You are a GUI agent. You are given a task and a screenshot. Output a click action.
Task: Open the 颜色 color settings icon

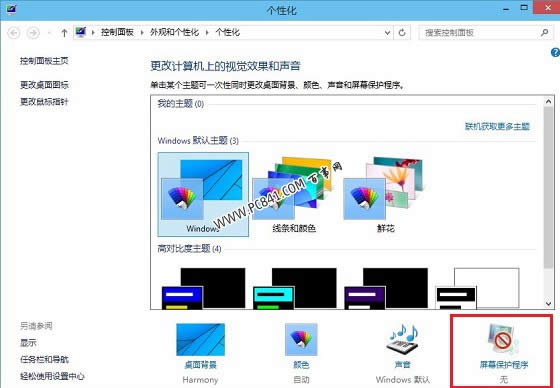(x=301, y=339)
